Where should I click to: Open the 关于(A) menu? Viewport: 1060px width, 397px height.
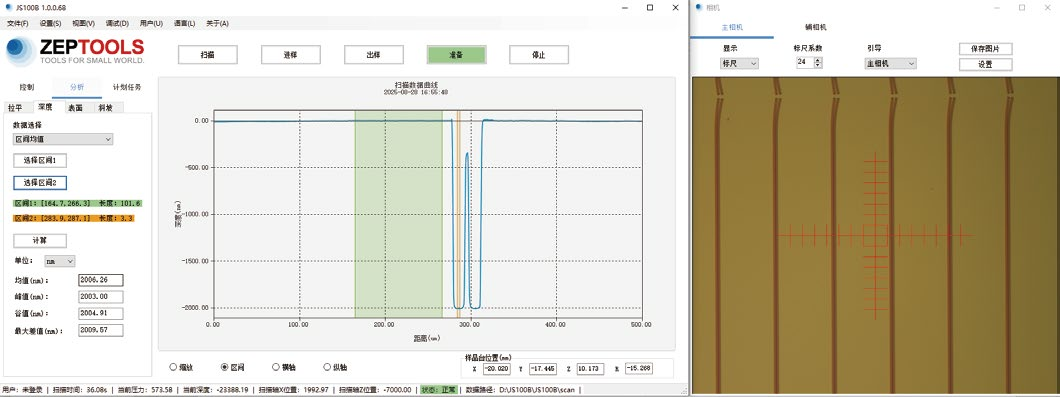[218, 23]
